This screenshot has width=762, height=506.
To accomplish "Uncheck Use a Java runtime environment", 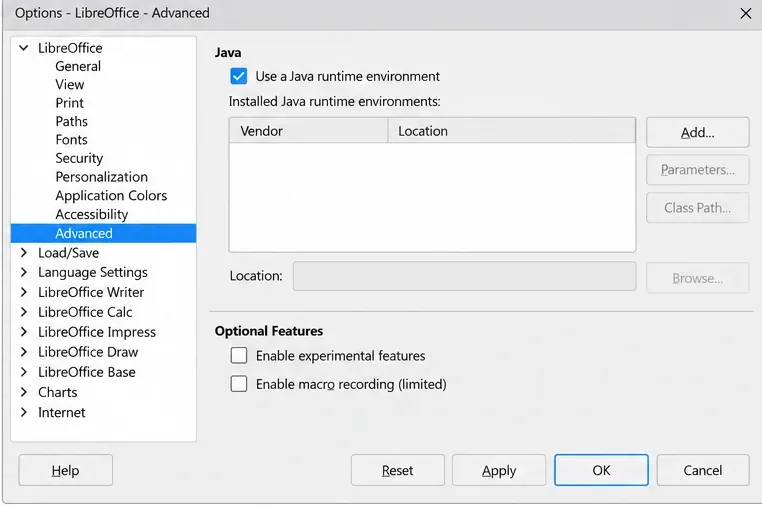I will [239, 76].
